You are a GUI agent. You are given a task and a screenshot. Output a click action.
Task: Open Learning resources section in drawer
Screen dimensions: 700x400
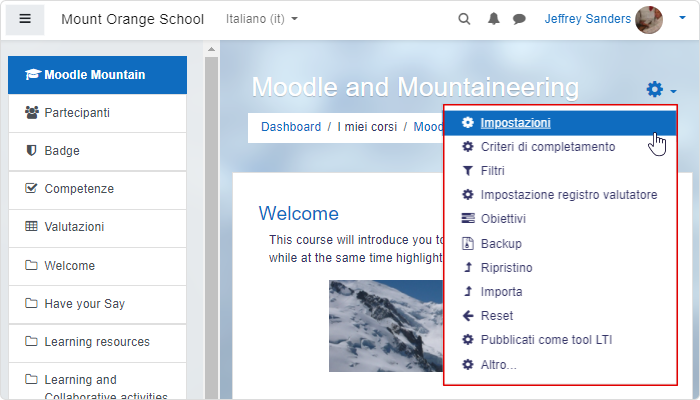pyautogui.click(x=97, y=342)
